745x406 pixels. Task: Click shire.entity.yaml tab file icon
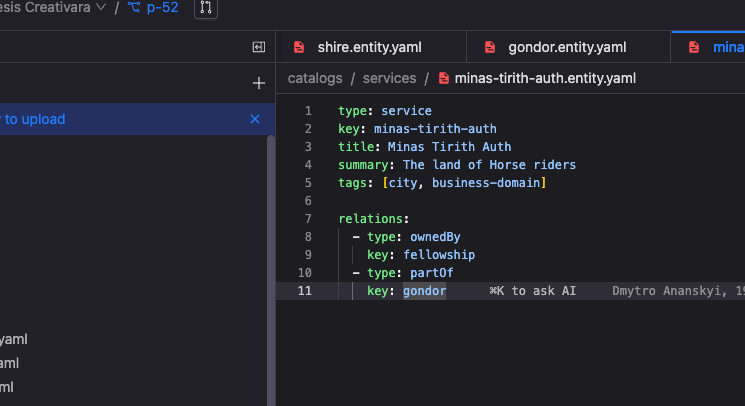coord(299,47)
